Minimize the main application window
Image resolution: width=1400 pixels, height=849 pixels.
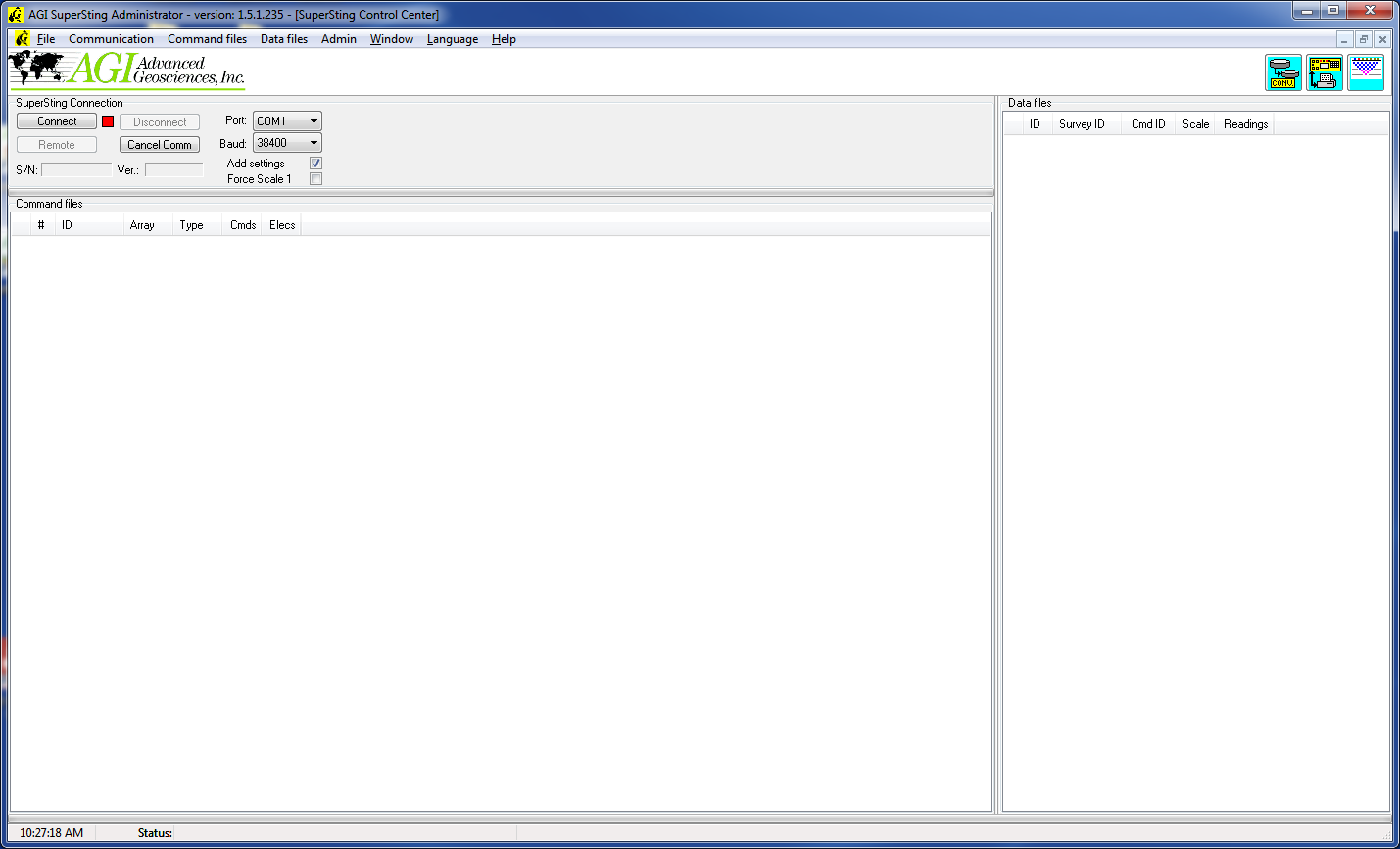[x=1306, y=11]
